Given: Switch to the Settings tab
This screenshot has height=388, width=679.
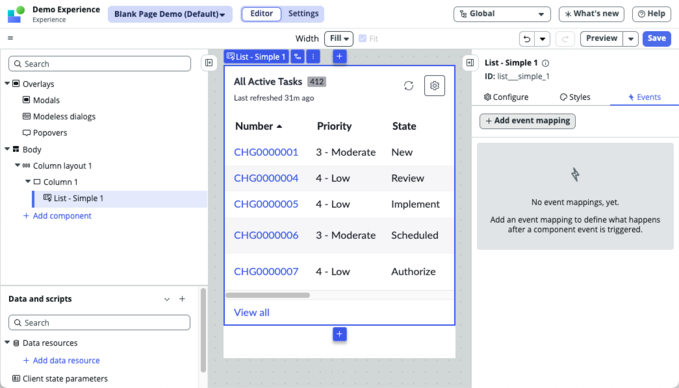Looking at the screenshot, I should [x=303, y=14].
